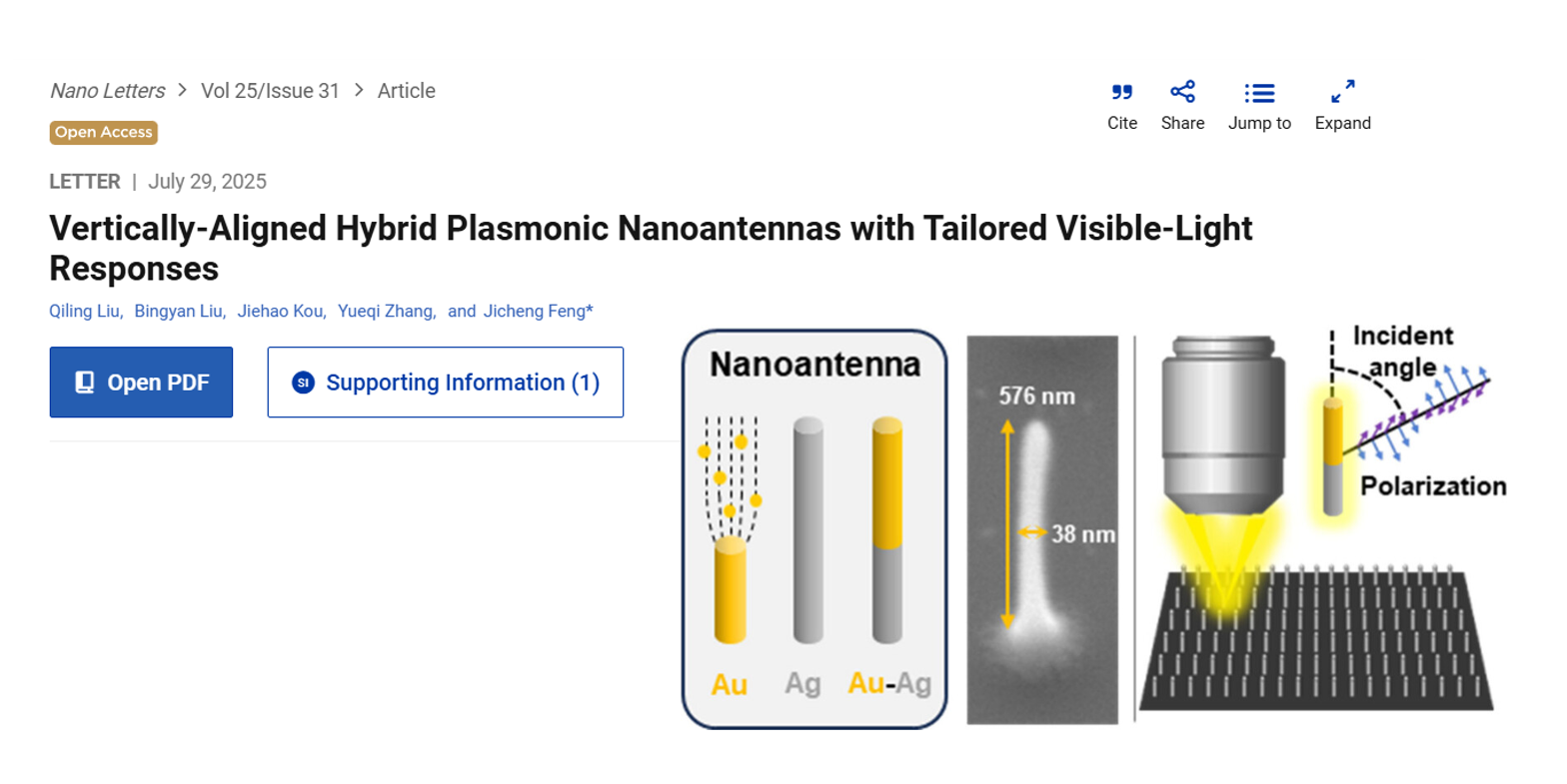The image size is (1567, 784).
Task: Click author name Jiehao Kou
Action: (281, 312)
